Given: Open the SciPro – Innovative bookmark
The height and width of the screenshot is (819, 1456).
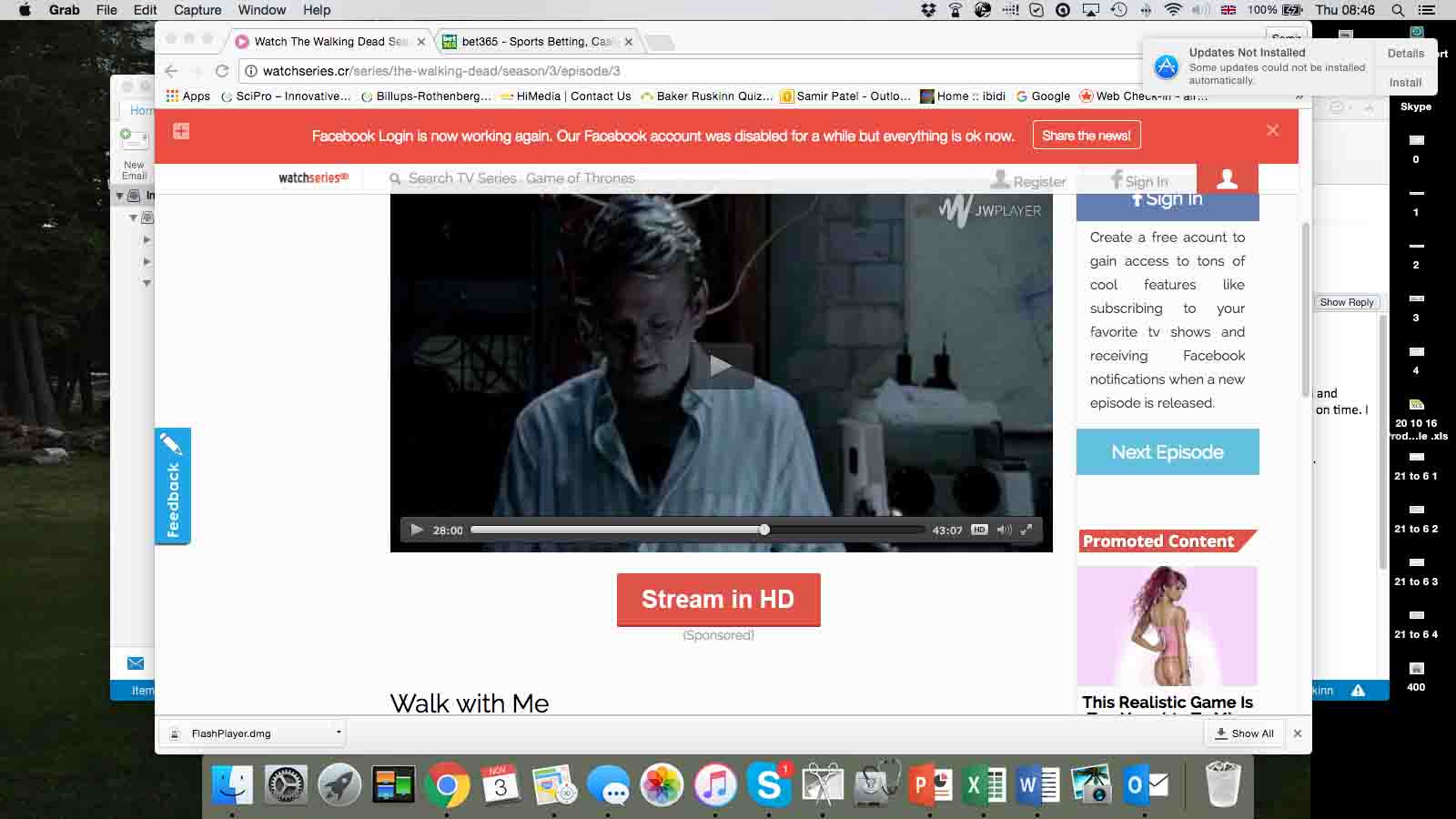Looking at the screenshot, I should pyautogui.click(x=286, y=96).
